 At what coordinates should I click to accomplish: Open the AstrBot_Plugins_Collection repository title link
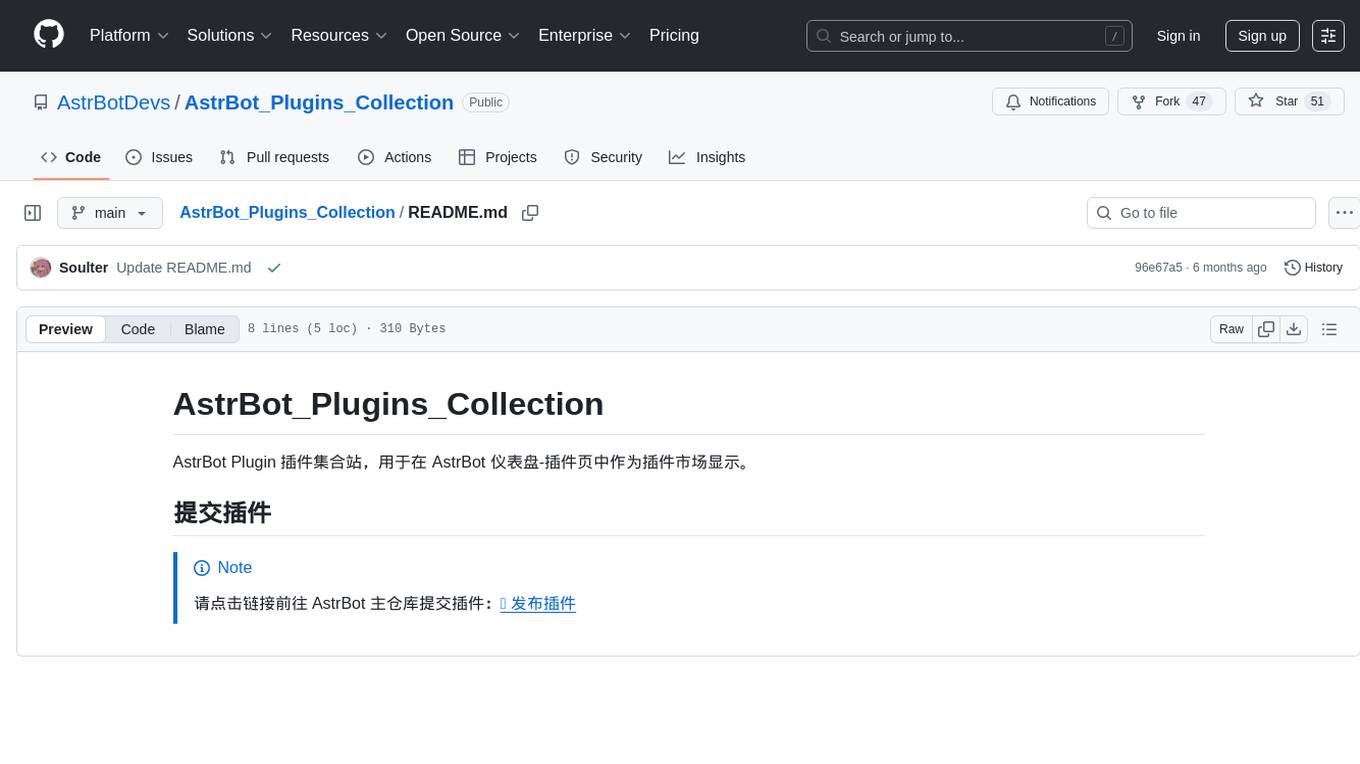point(319,103)
